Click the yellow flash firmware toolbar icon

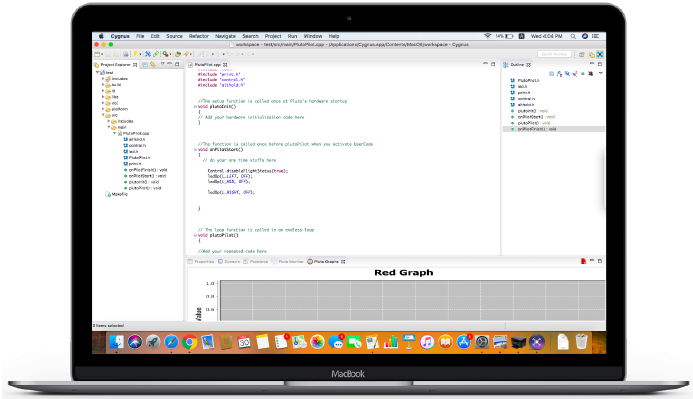(x=136, y=54)
